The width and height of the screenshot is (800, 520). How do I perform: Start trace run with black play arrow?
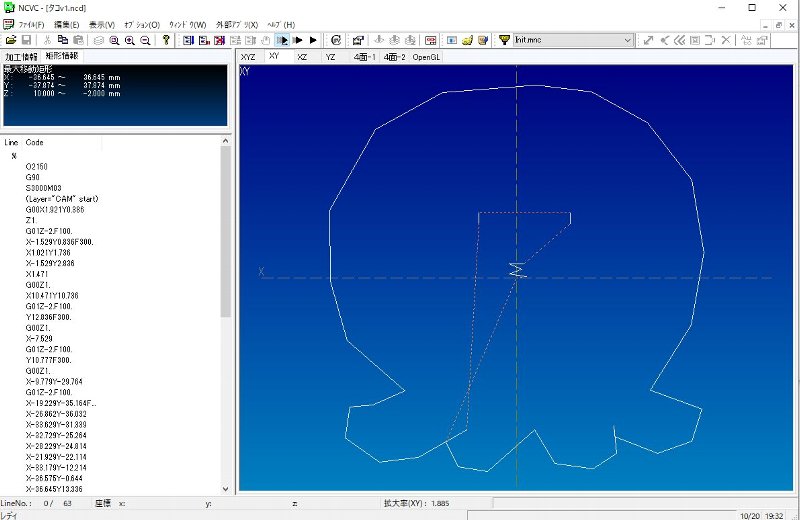click(313, 40)
